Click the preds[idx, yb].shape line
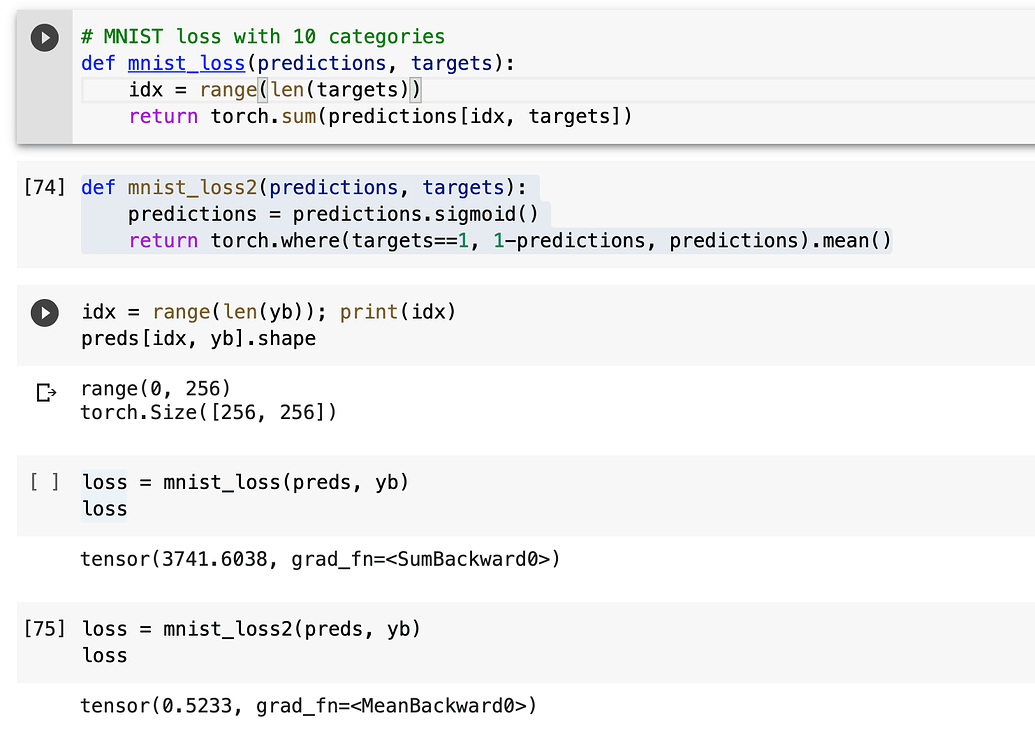Viewport: 1035px width, 738px height. coord(200,339)
